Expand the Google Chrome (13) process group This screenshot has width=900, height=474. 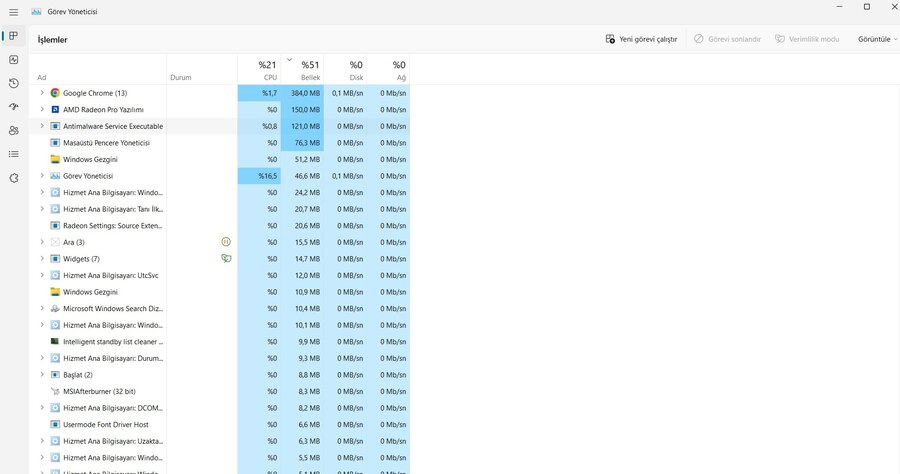point(41,93)
